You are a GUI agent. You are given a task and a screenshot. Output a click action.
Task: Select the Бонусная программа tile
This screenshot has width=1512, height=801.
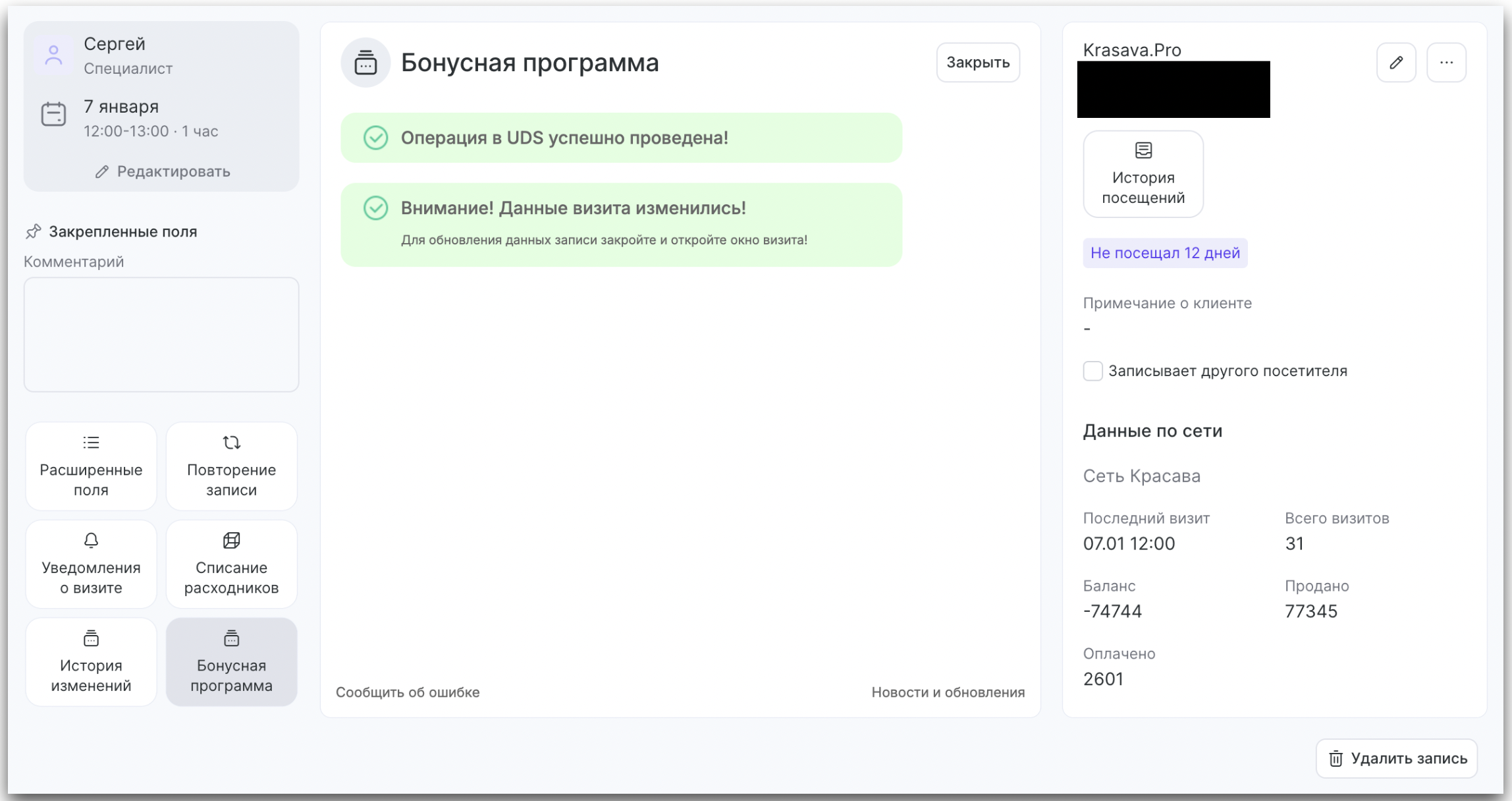click(x=231, y=662)
